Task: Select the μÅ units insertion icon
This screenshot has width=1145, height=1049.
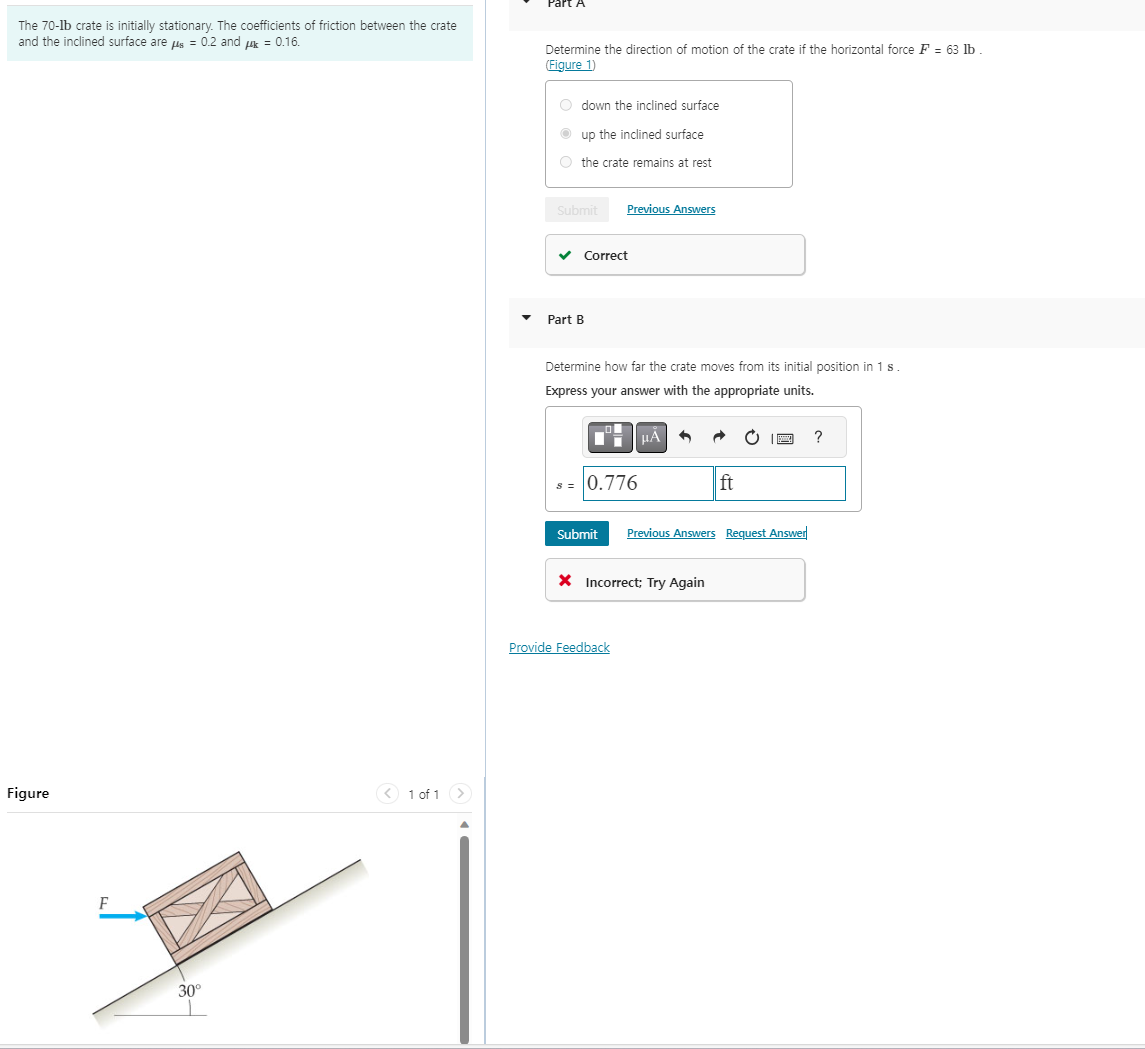Action: click(x=650, y=437)
